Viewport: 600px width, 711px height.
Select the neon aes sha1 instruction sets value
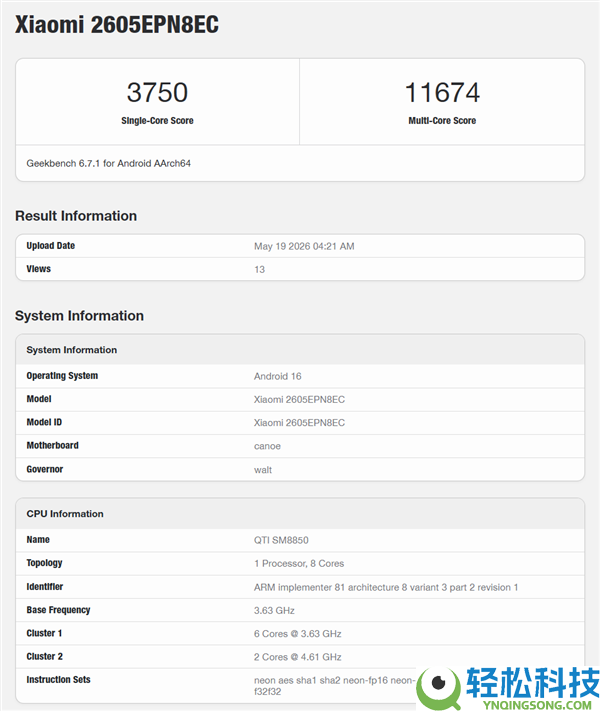(x=335, y=686)
